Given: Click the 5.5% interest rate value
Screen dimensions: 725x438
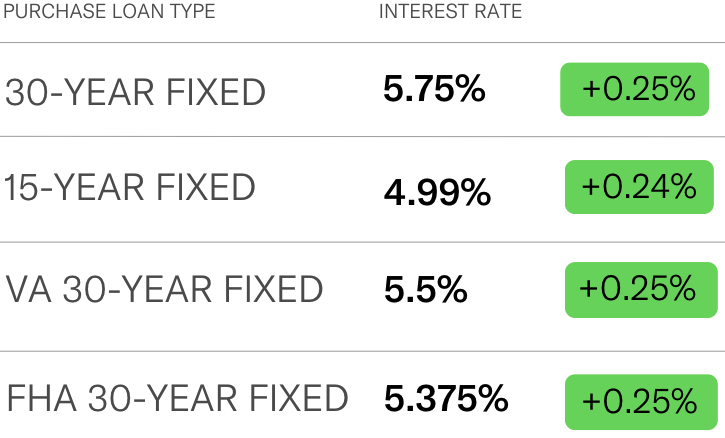Looking at the screenshot, I should (x=425, y=290).
